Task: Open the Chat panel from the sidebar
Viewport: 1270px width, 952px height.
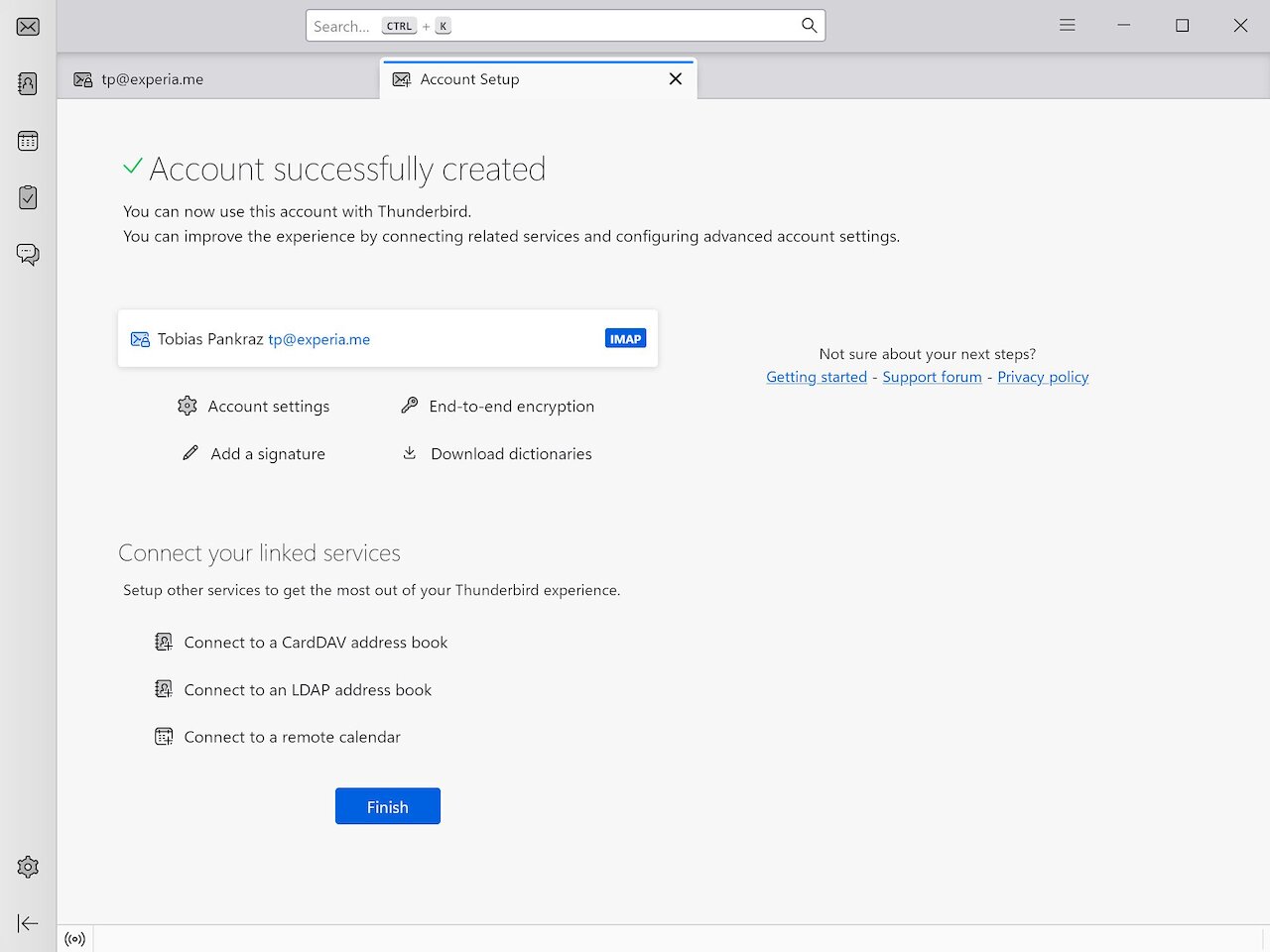Action: point(27,254)
